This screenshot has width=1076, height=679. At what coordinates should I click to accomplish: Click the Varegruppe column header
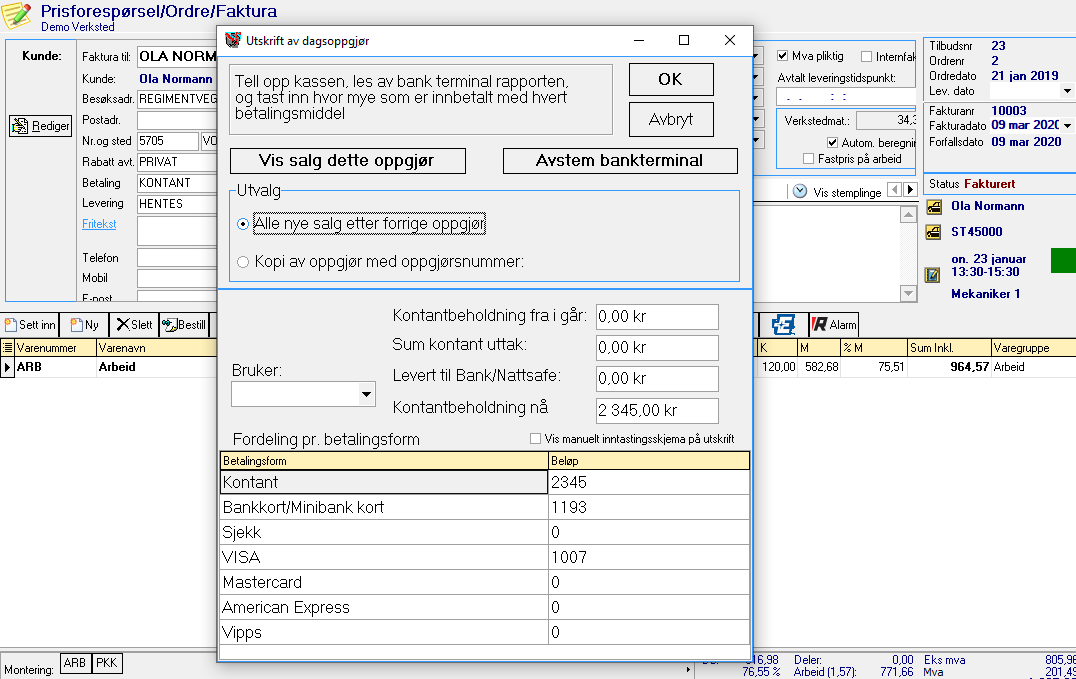(x=1033, y=348)
